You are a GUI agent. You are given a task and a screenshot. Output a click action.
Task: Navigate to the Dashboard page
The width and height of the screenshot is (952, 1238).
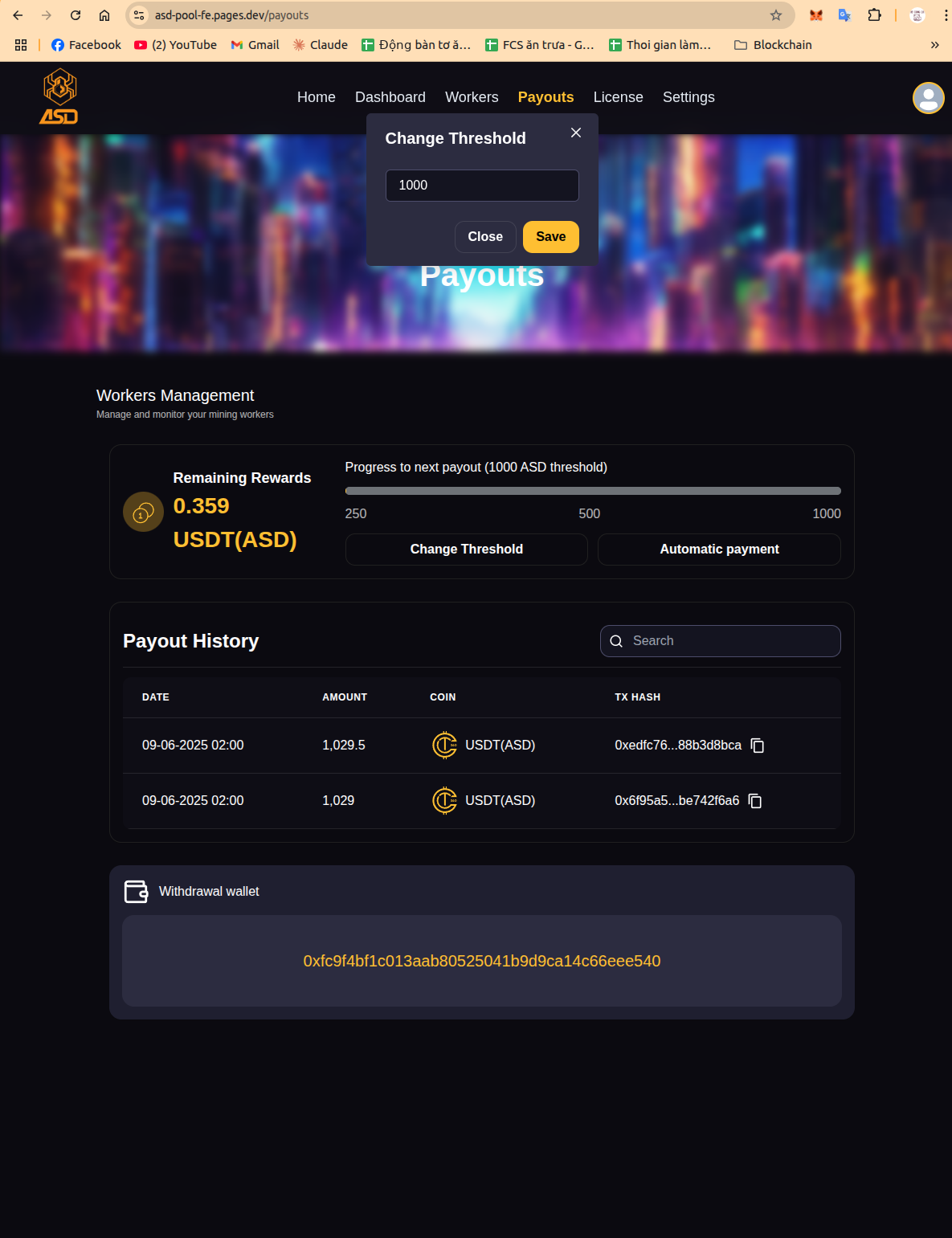pyautogui.click(x=390, y=97)
